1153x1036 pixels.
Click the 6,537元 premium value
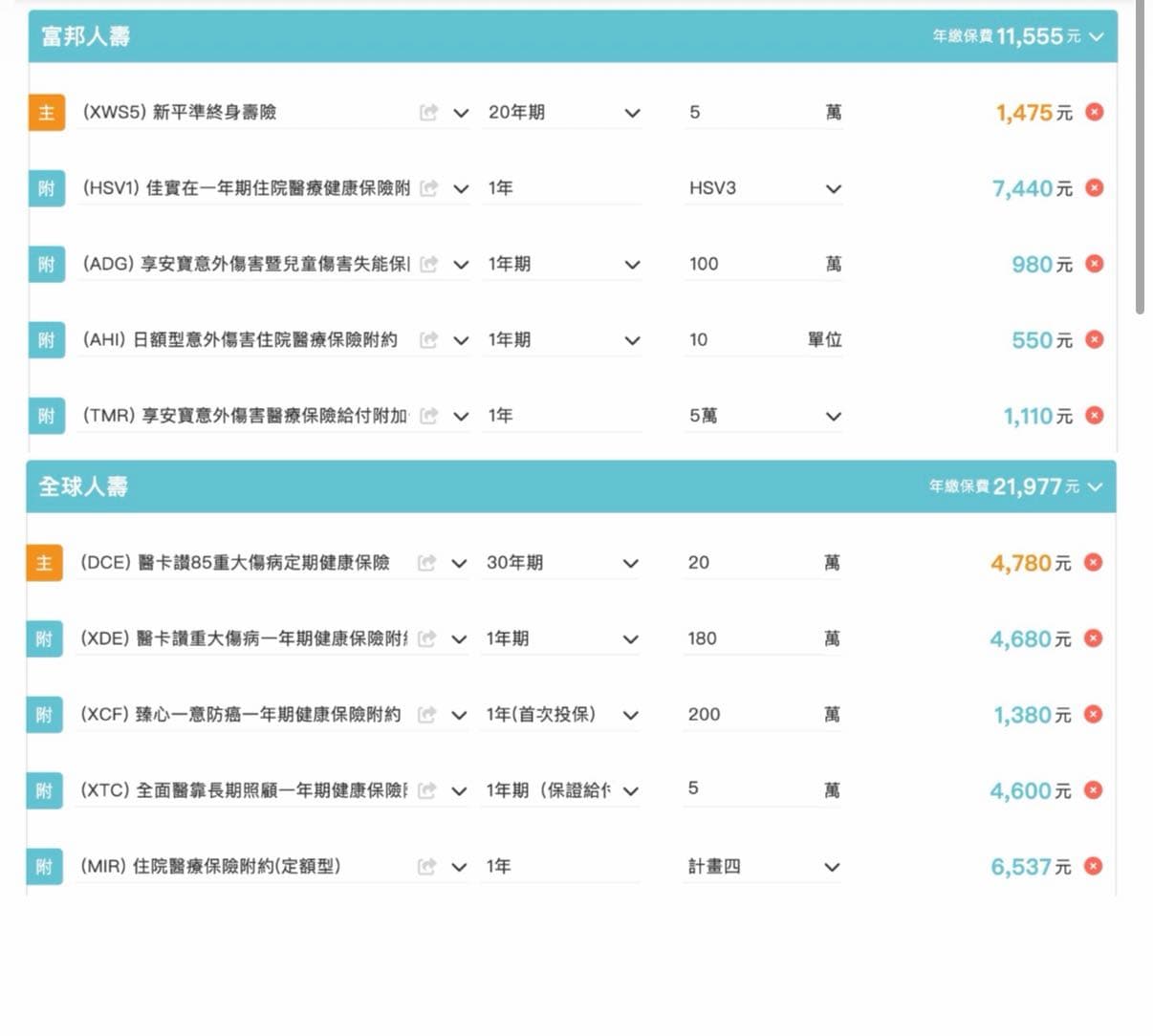(1031, 867)
